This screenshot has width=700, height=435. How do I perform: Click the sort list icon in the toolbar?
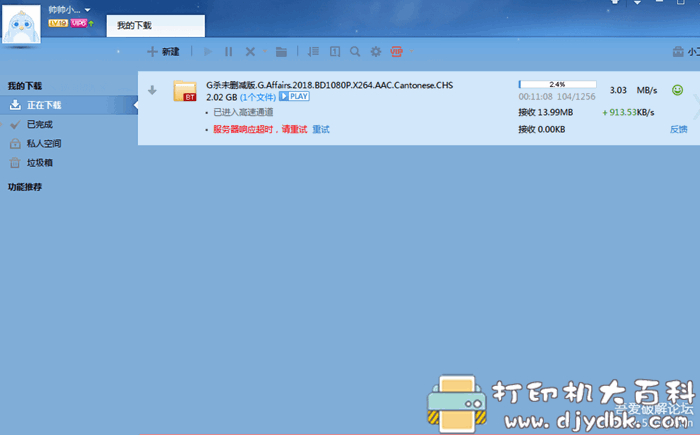(x=313, y=52)
